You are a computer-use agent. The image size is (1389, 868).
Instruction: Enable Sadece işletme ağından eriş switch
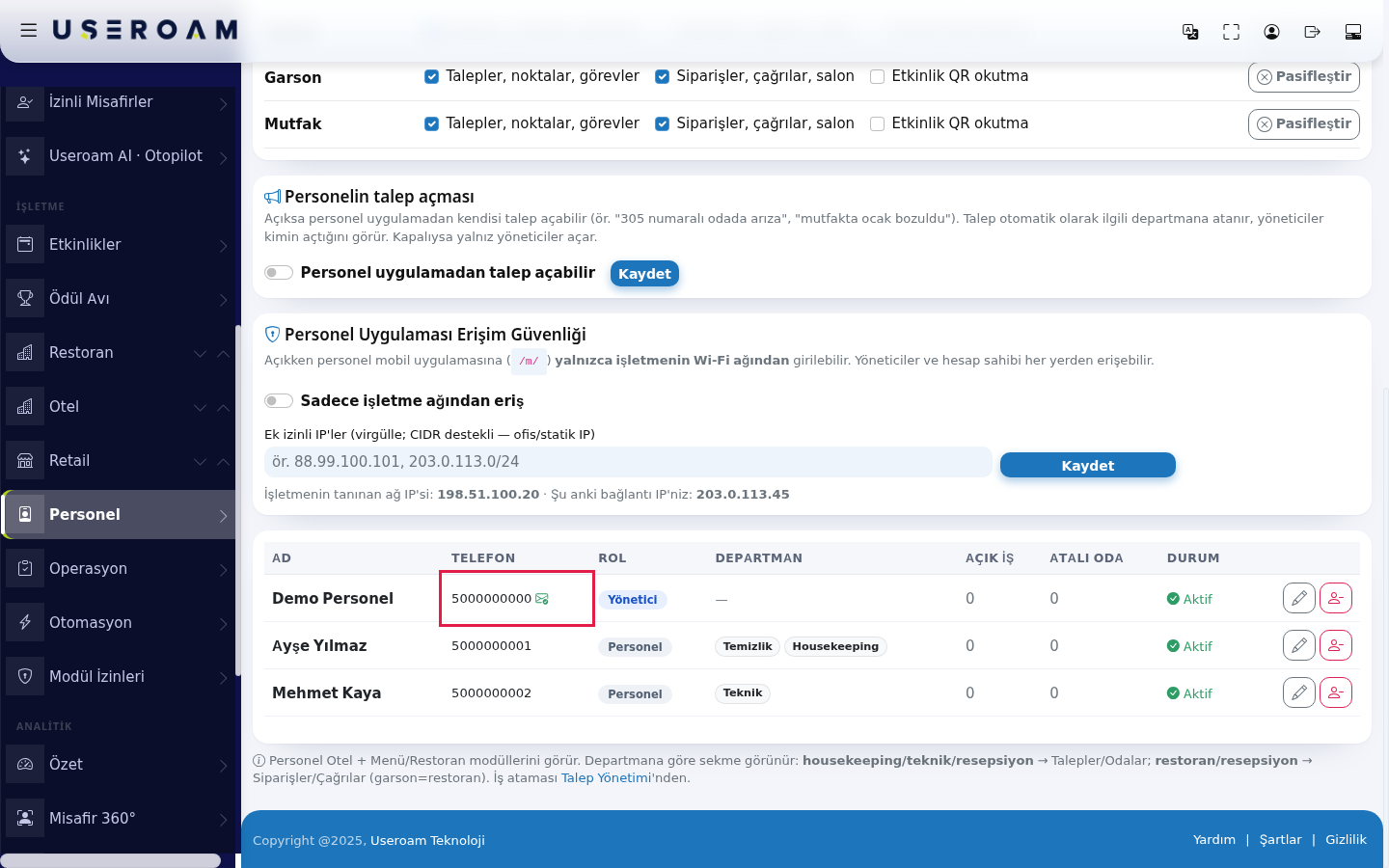[x=279, y=401]
